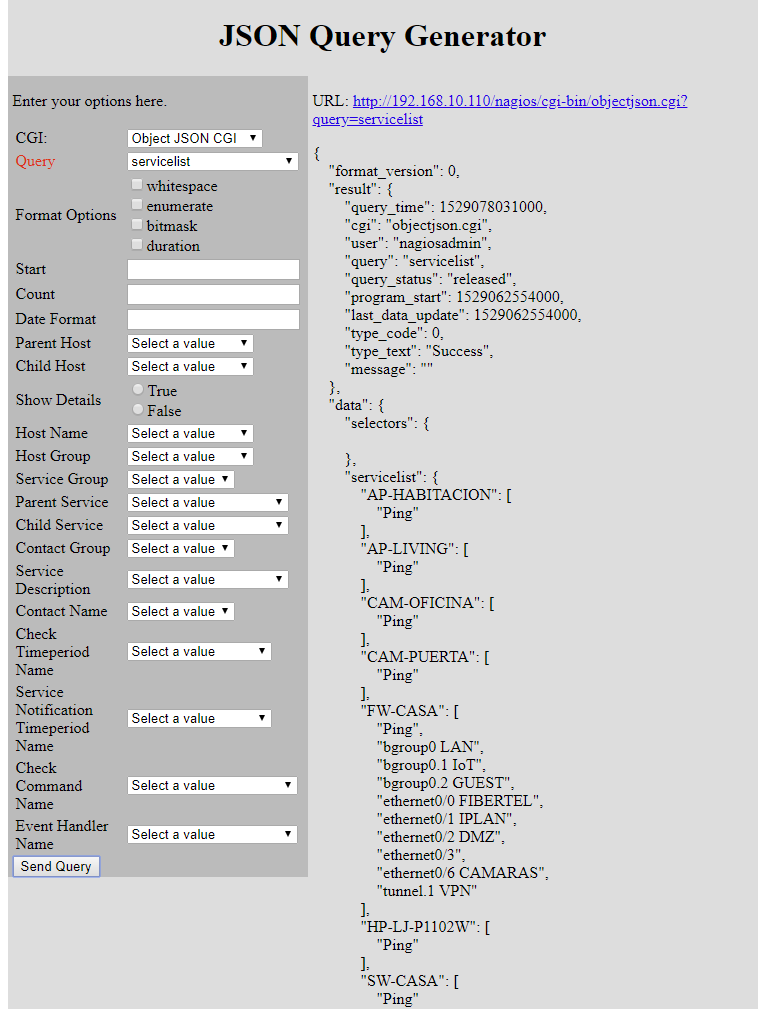The image size is (766, 1009).
Task: Check the enumerate checkbox
Action: pyautogui.click(x=138, y=206)
